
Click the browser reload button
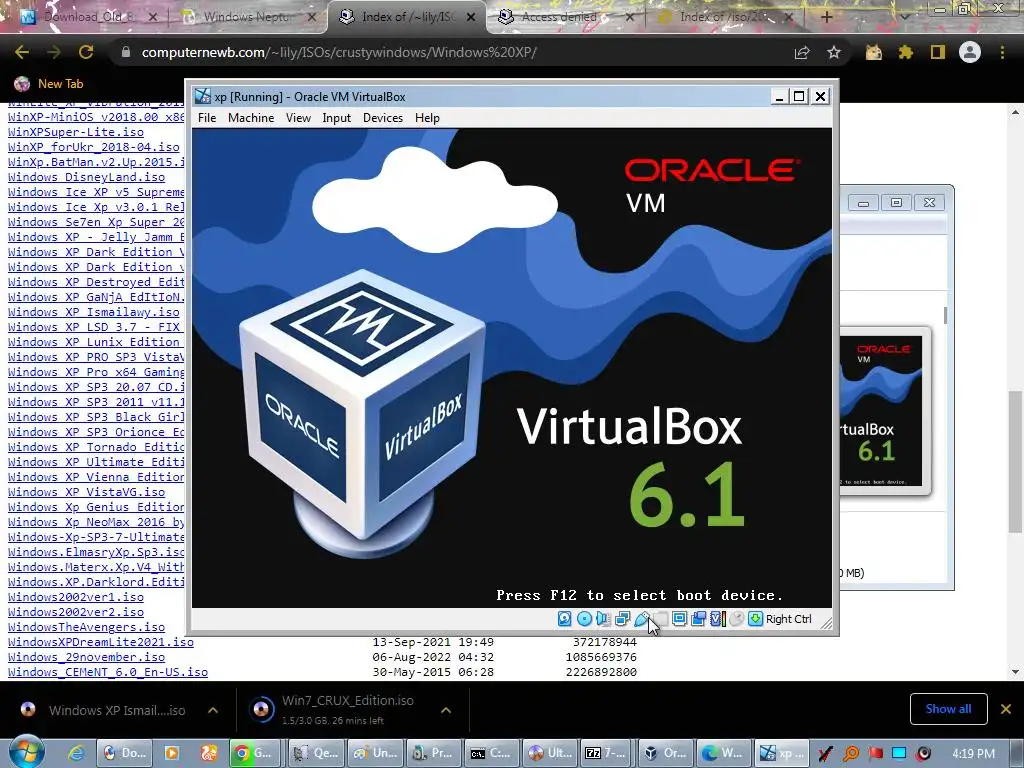click(86, 52)
